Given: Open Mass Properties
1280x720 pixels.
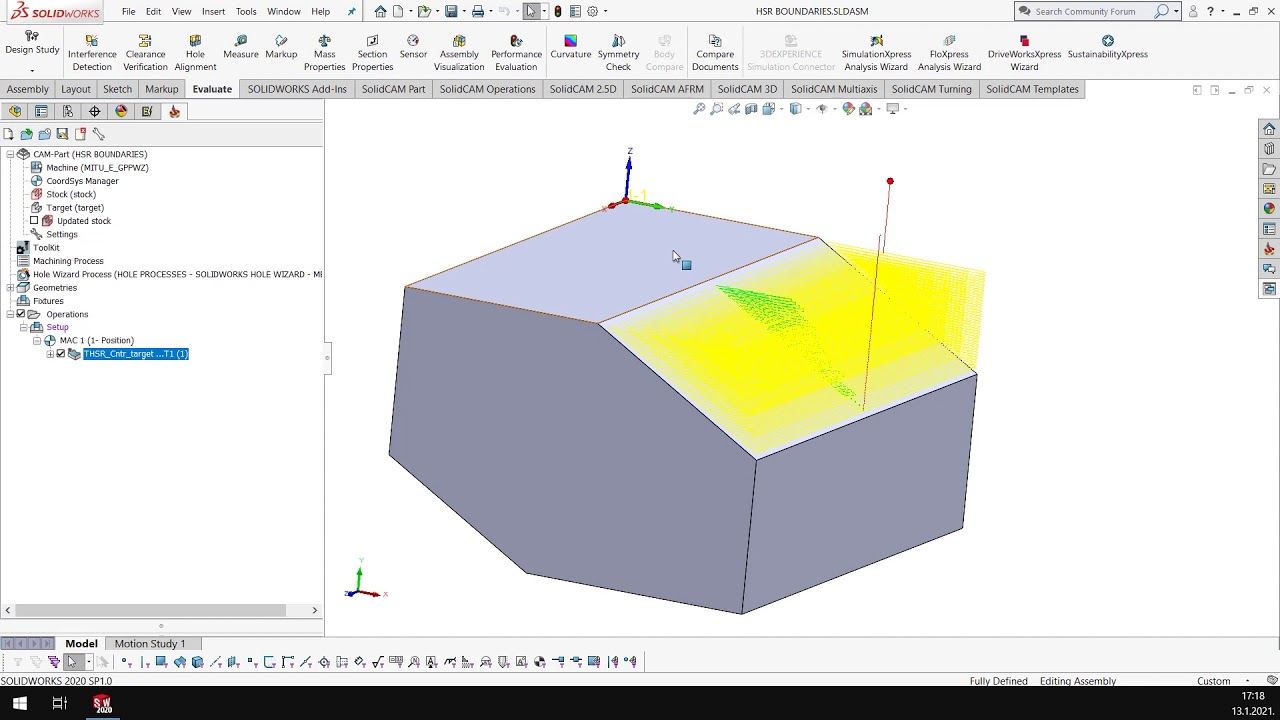Looking at the screenshot, I should coord(324,53).
